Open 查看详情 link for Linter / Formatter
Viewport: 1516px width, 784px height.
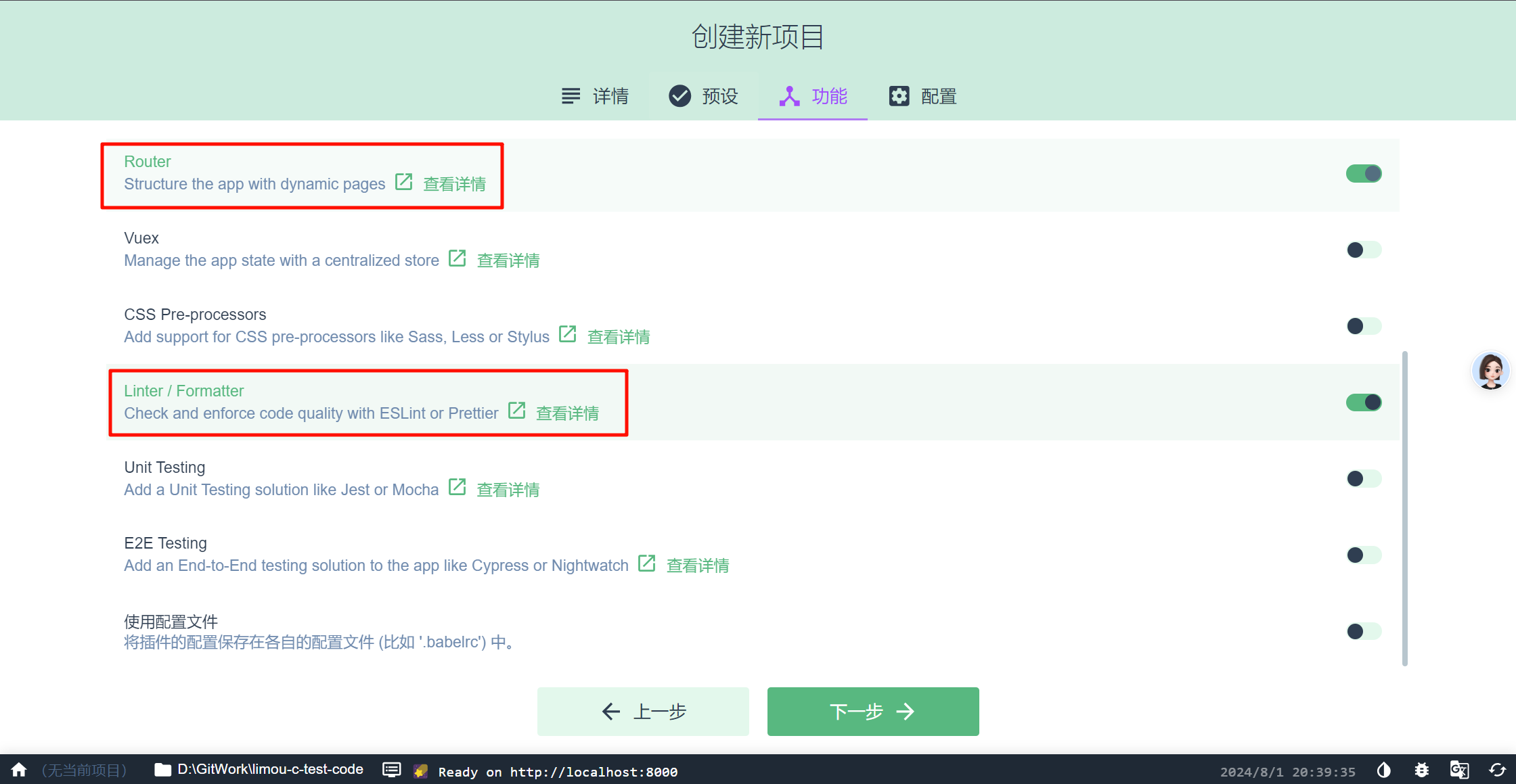(x=567, y=413)
